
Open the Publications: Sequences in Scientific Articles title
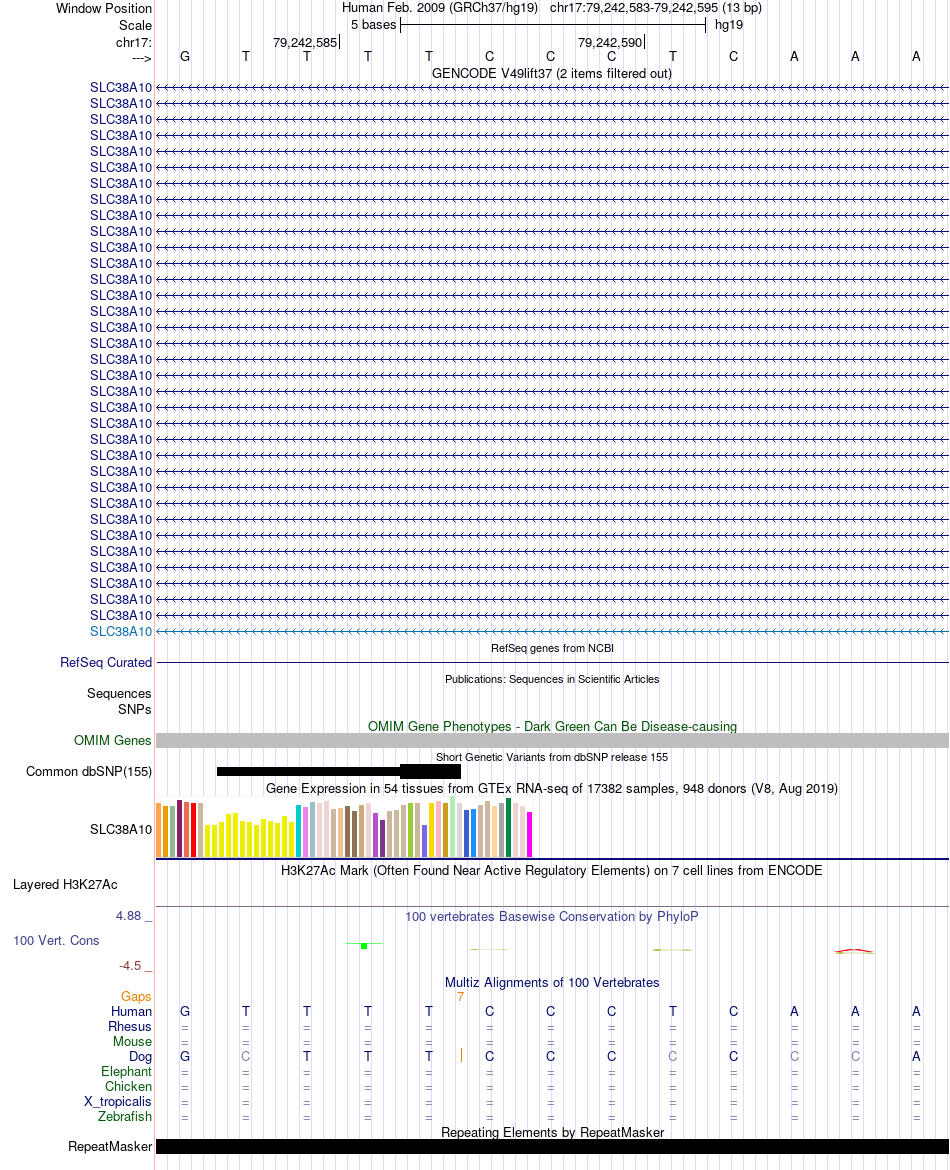coord(552,679)
